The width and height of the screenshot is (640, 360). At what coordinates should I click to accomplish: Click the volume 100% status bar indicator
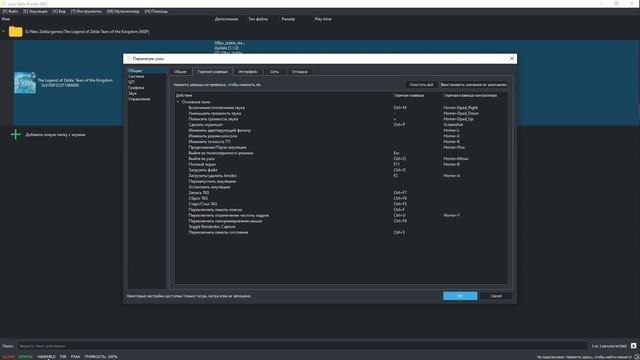click(x=101, y=357)
